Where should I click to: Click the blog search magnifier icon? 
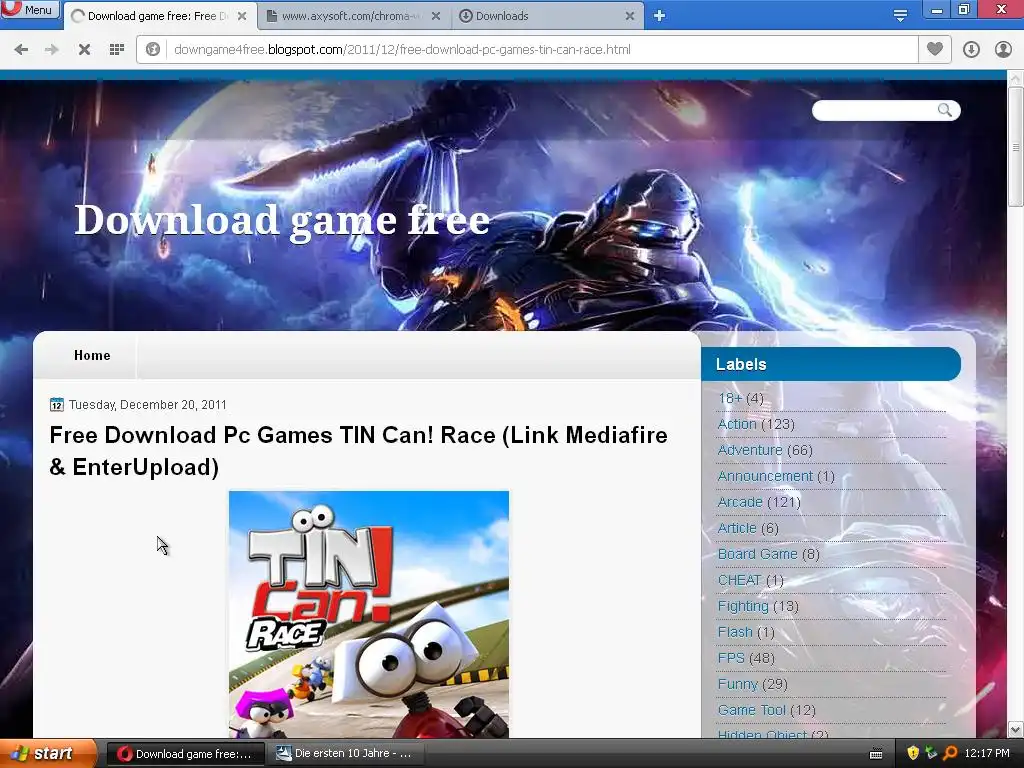coord(945,110)
